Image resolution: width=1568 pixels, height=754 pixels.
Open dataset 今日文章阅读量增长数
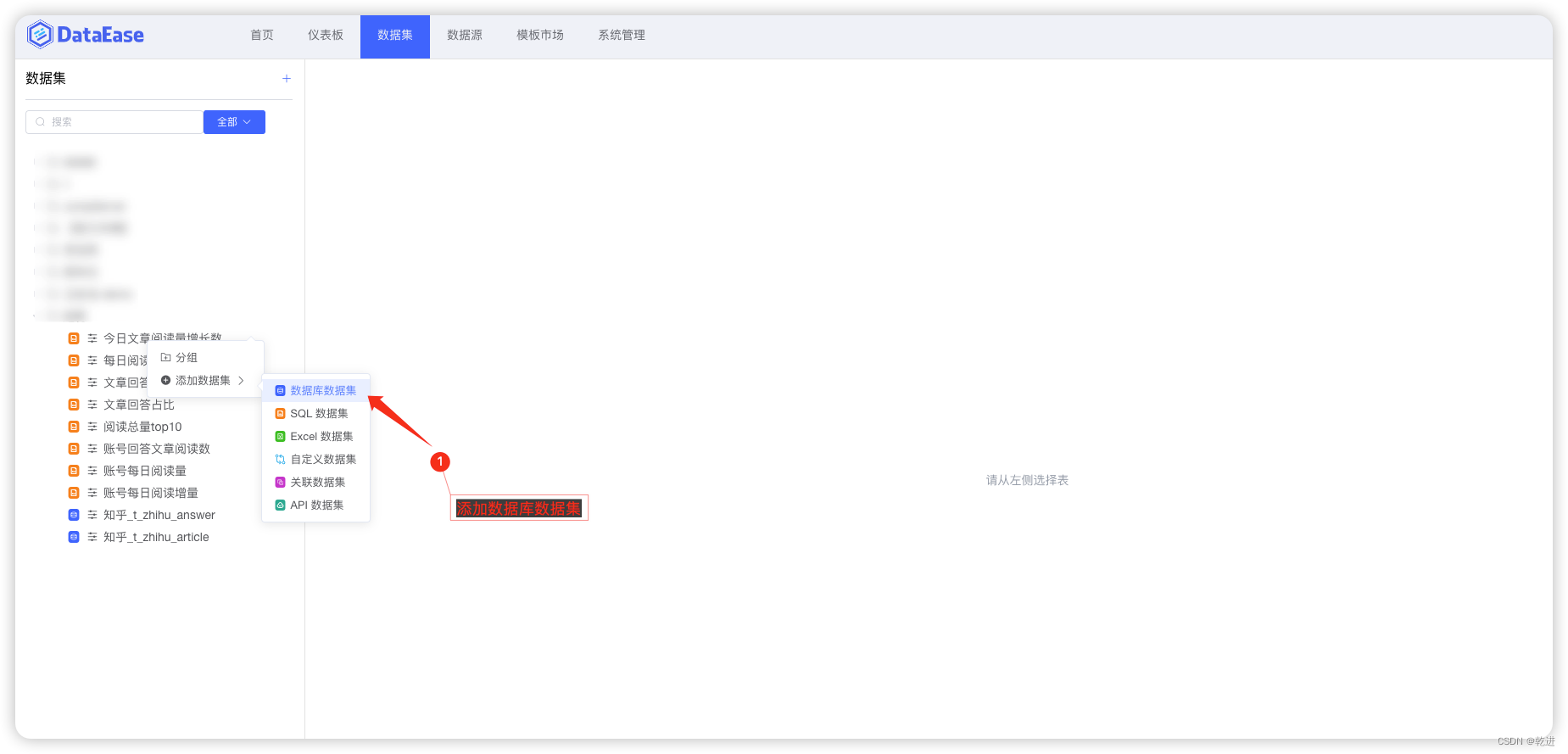(163, 338)
